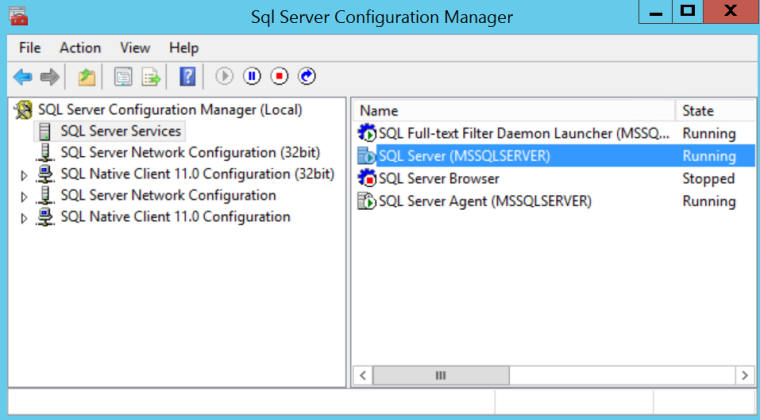
Task: Sort services by the Name column header
Action: click(514, 111)
